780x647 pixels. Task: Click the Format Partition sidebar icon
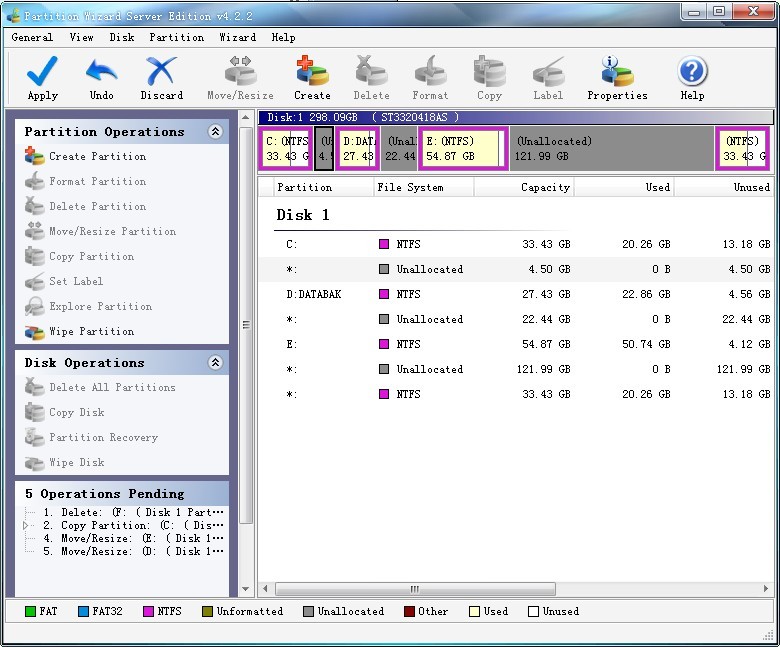pyautogui.click(x=34, y=181)
